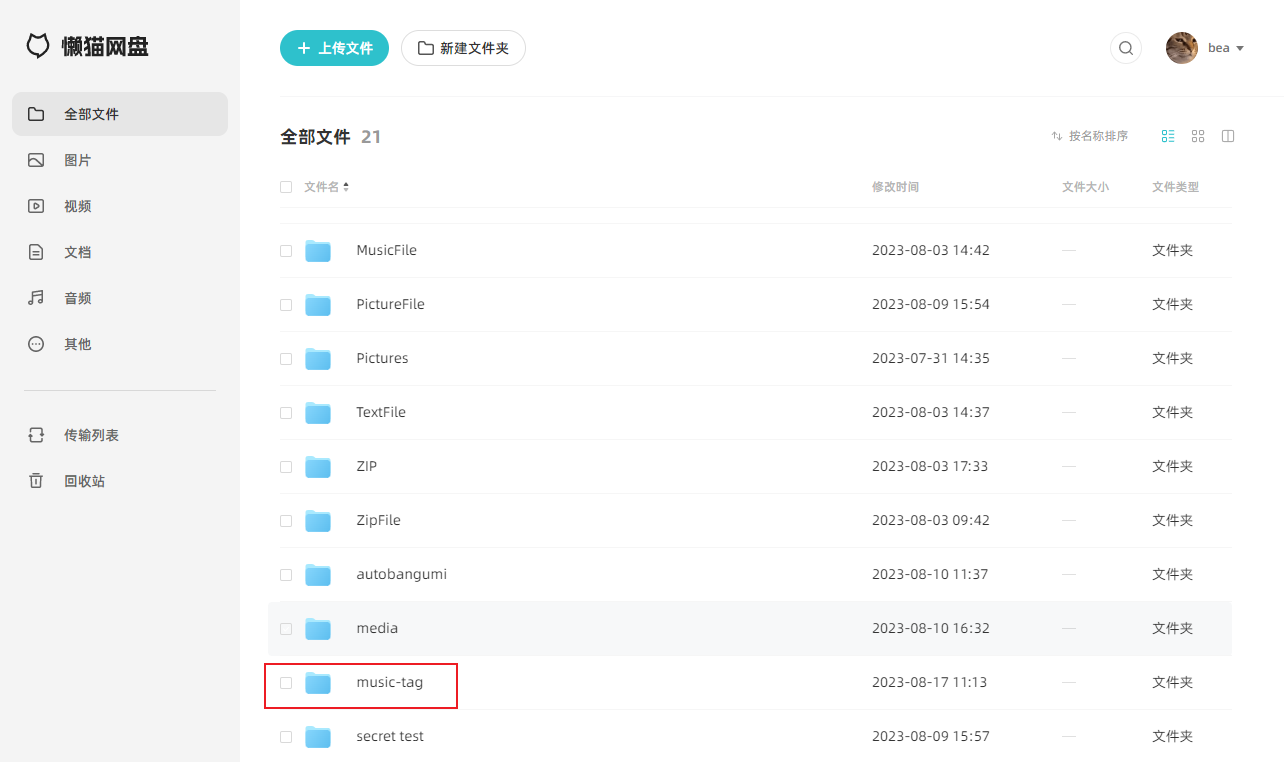Click the 全部文件 21 heading
Viewport: 1284px width, 762px height.
(331, 137)
